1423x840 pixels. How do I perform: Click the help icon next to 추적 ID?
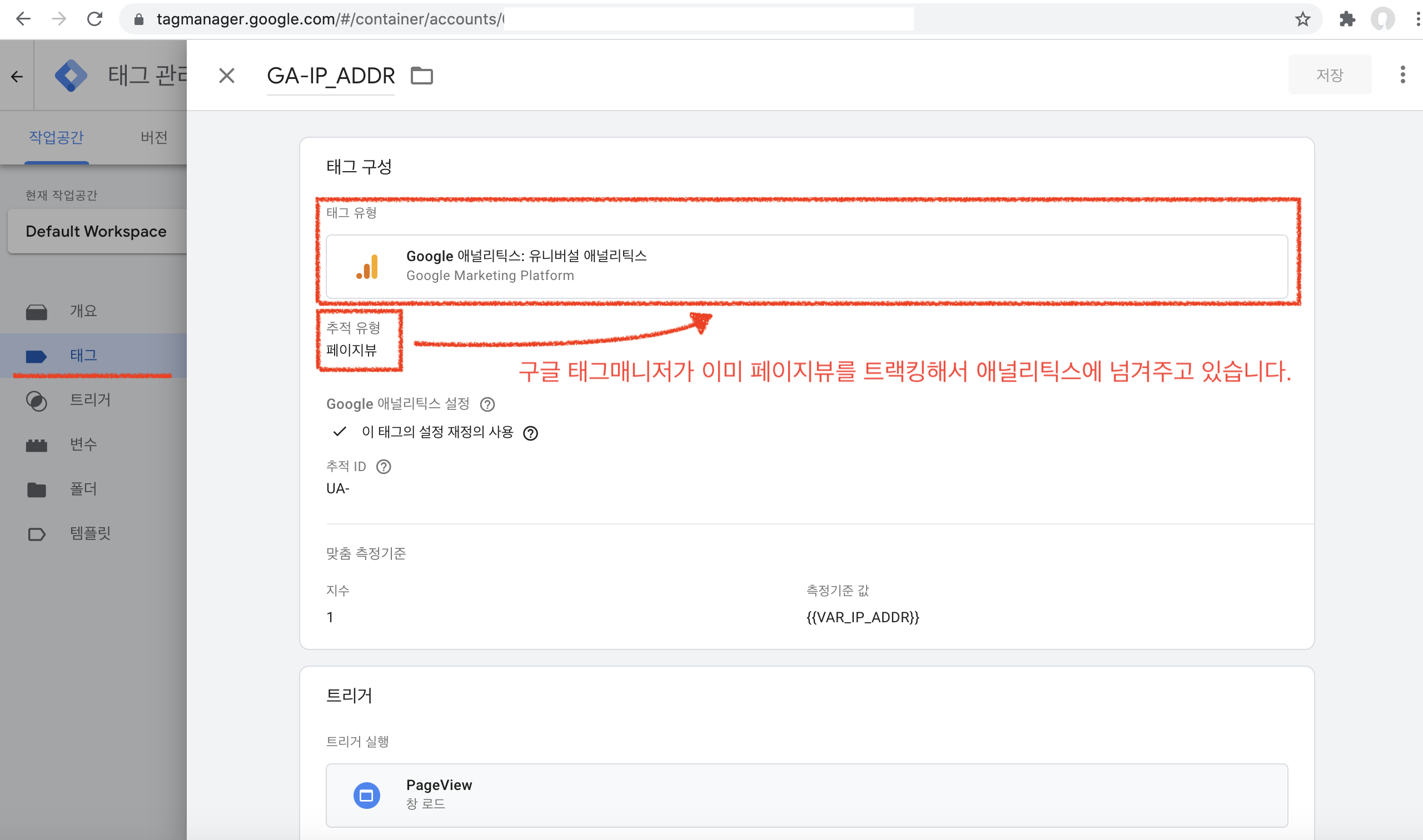tap(384, 467)
